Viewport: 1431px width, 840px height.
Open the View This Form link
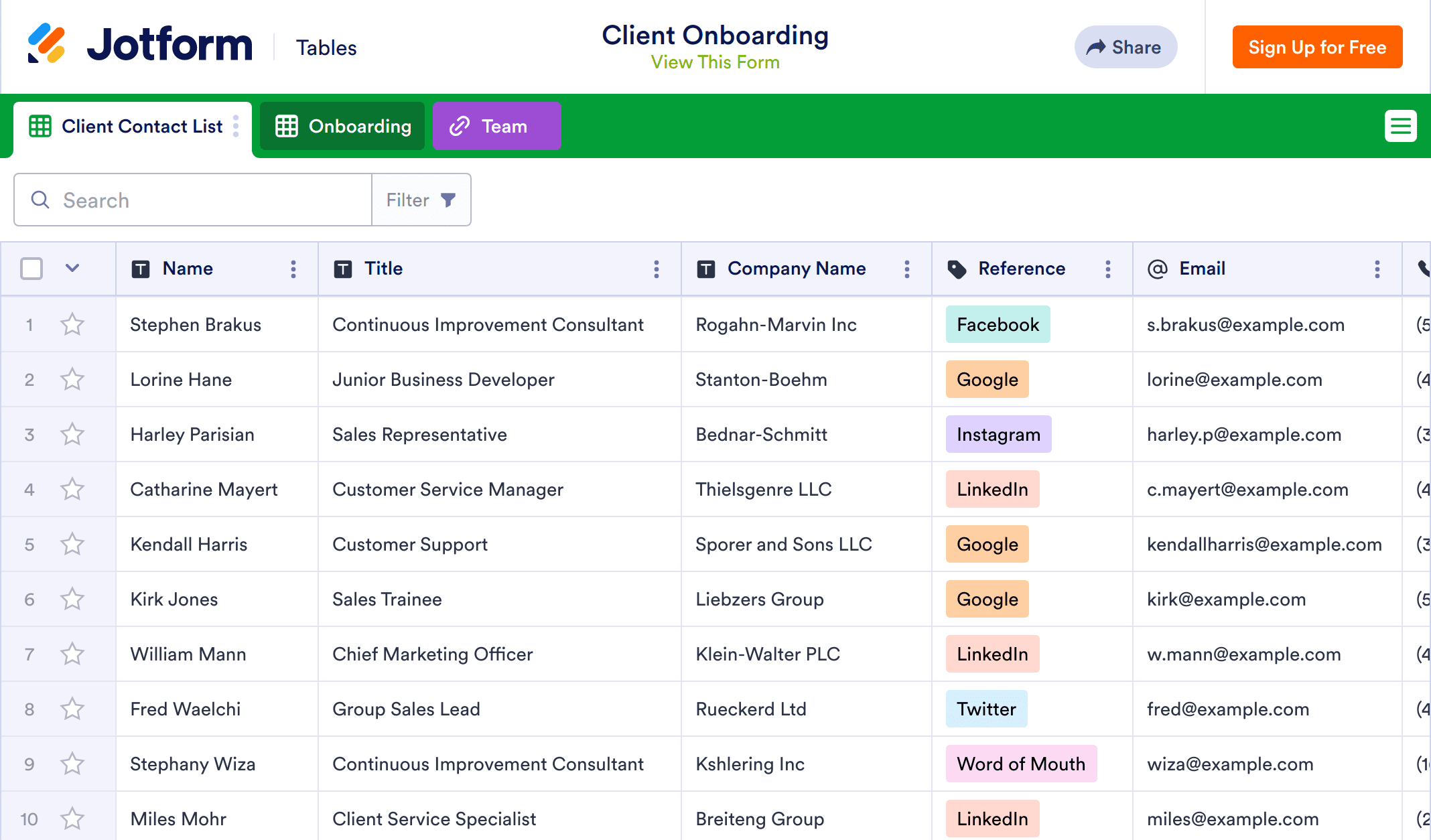pyautogui.click(x=715, y=62)
